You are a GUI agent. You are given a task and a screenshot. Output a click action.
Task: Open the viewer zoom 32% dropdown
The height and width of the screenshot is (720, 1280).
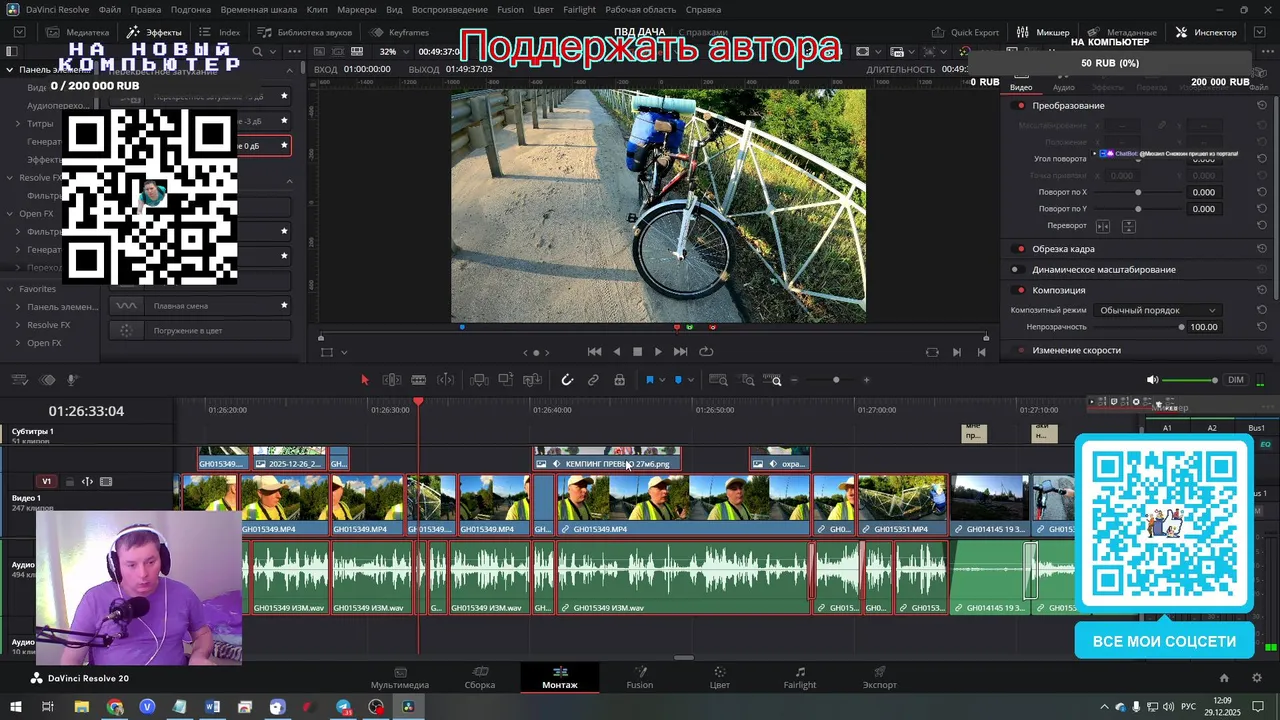pyautogui.click(x=394, y=52)
